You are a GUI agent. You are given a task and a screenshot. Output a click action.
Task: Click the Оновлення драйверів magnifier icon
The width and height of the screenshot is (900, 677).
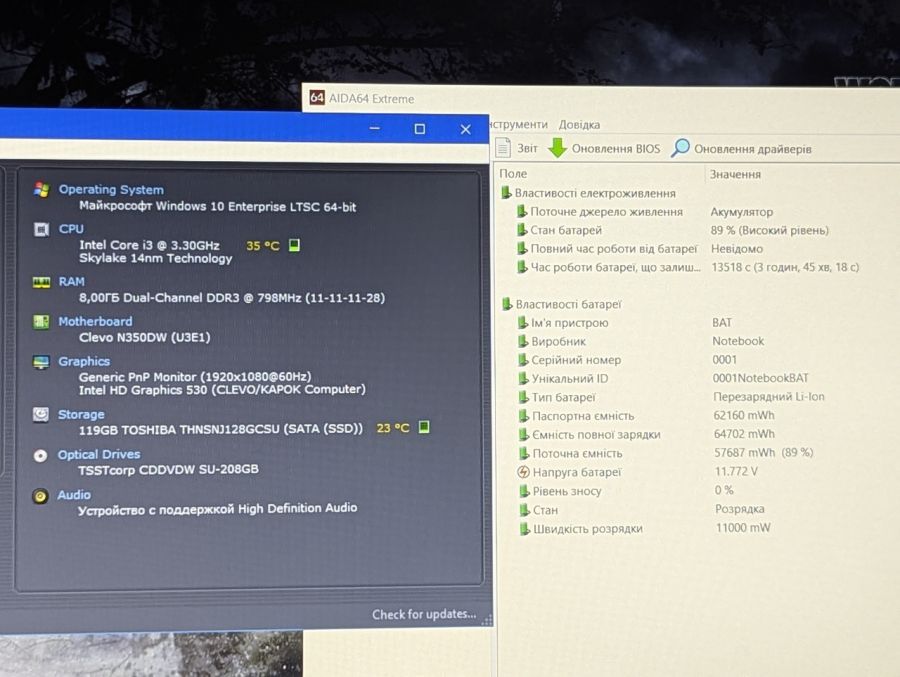680,148
